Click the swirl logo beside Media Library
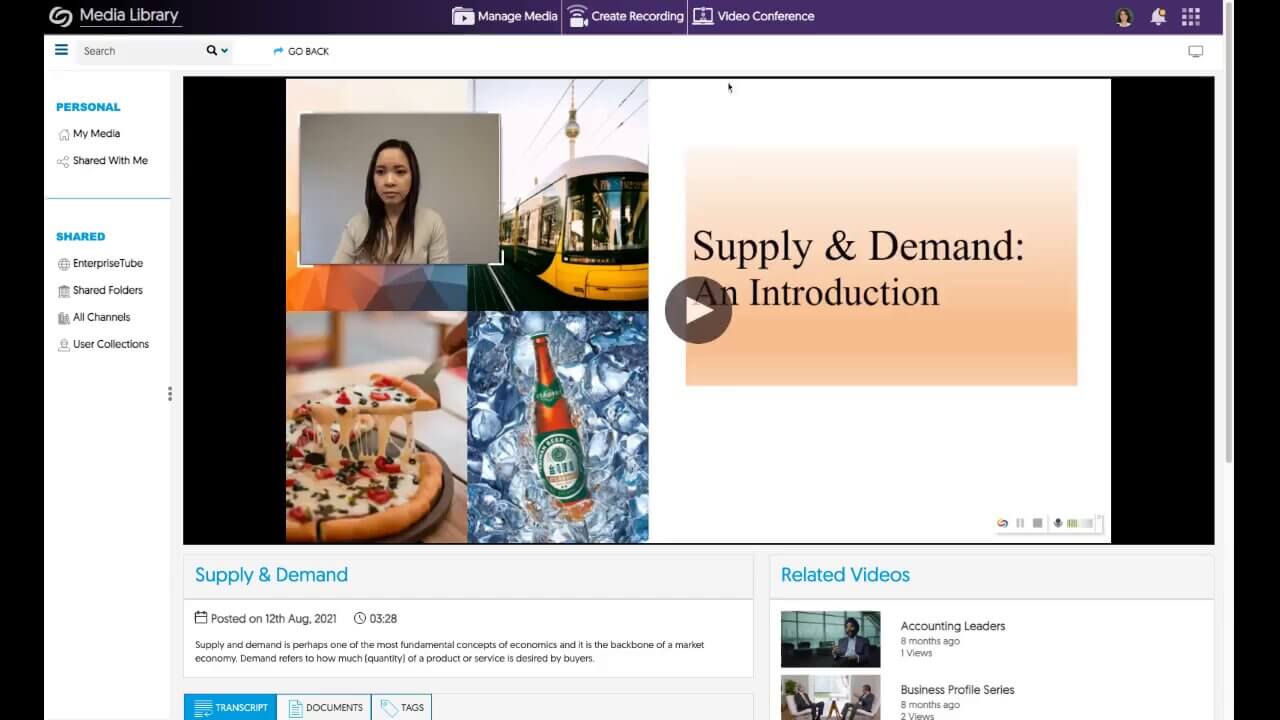 click(60, 16)
